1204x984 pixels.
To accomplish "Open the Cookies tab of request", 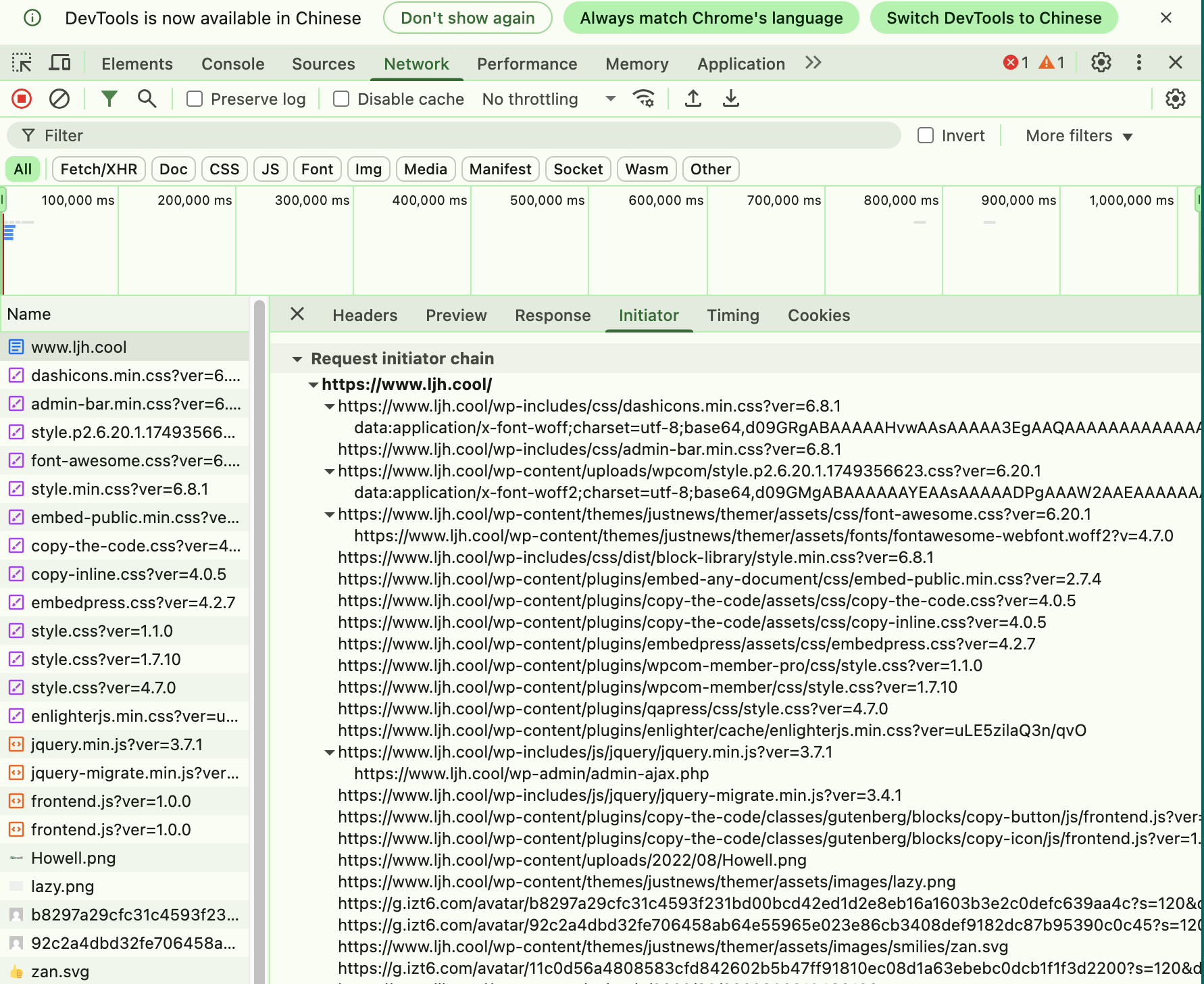I will [x=819, y=316].
